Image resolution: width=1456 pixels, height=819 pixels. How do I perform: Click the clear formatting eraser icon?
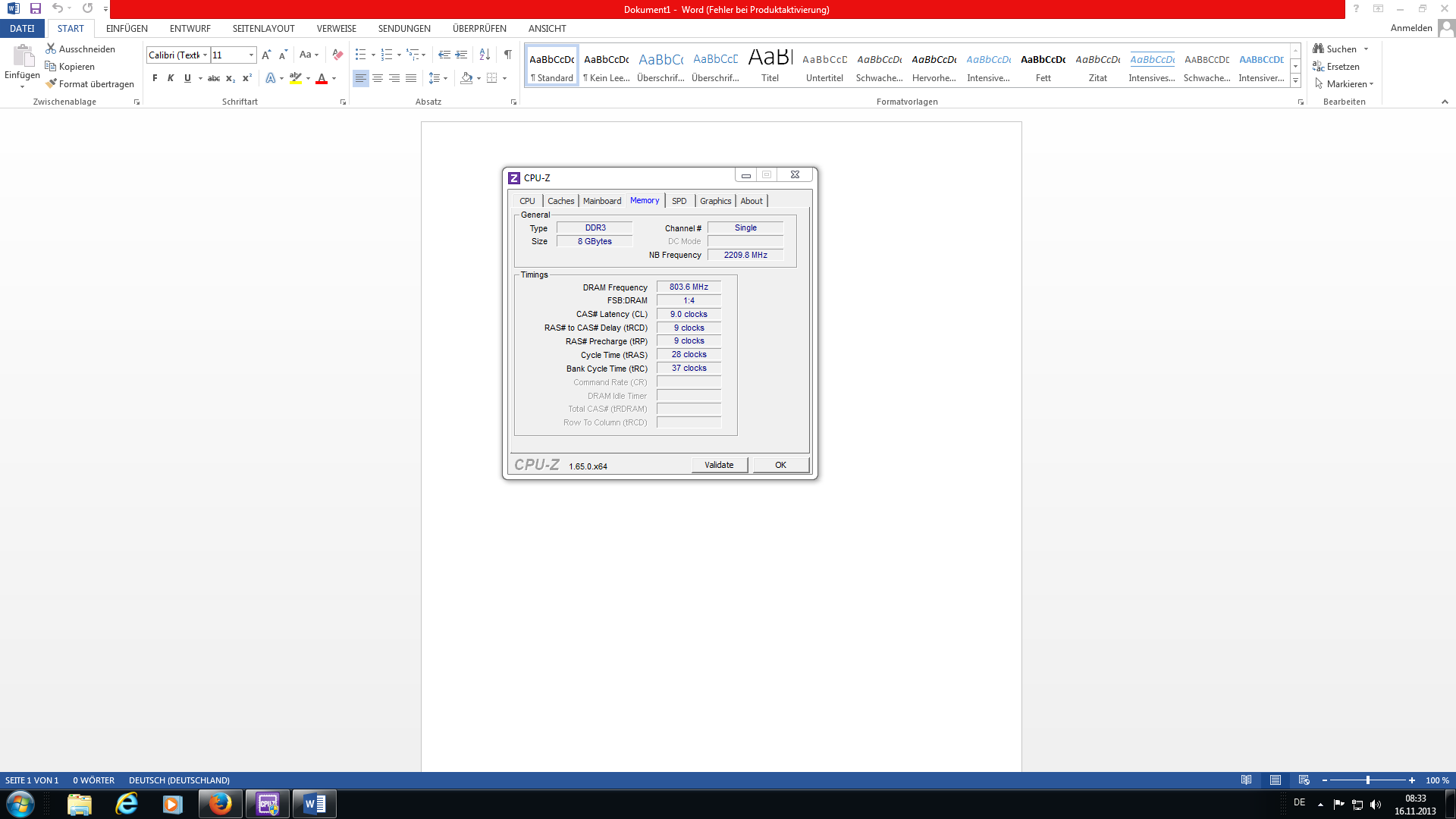click(x=337, y=55)
